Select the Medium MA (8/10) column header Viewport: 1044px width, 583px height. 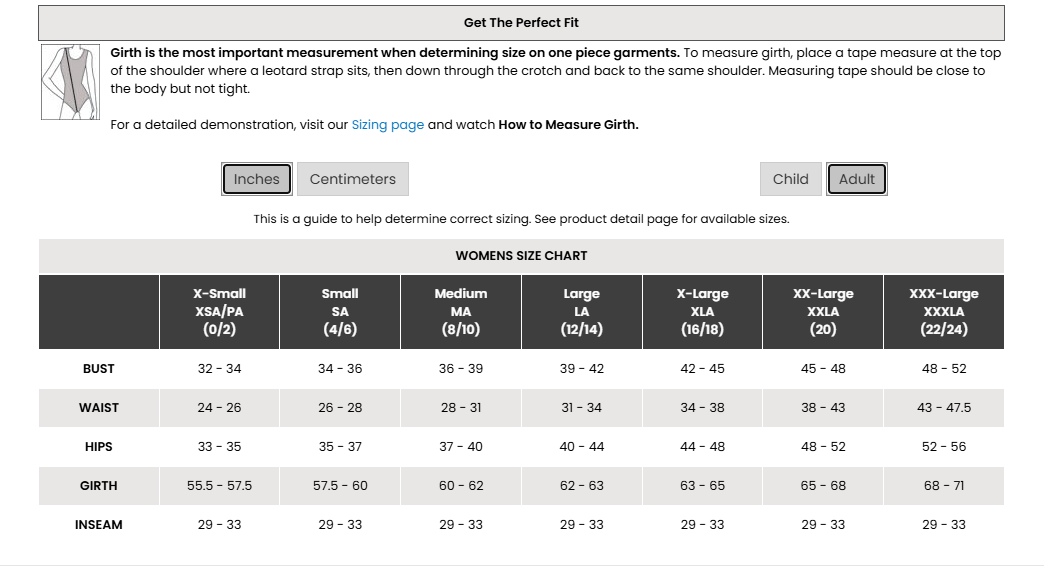pos(461,312)
